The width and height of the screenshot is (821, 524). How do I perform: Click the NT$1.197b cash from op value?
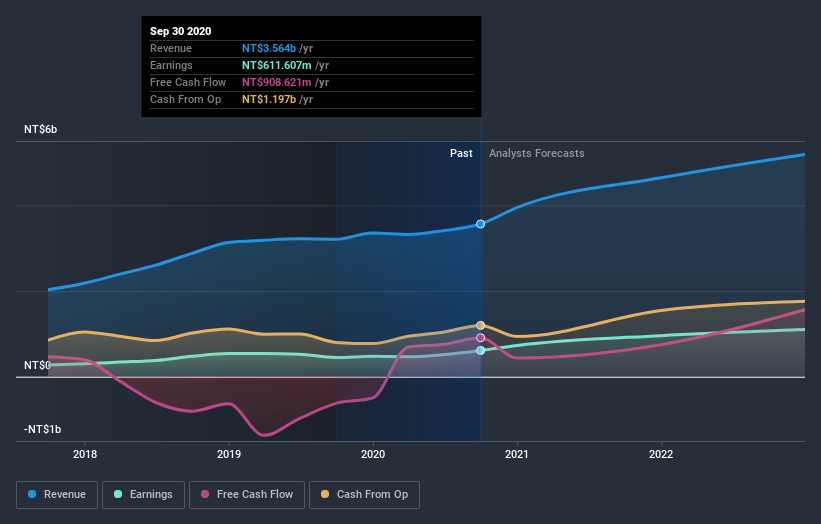[269, 99]
